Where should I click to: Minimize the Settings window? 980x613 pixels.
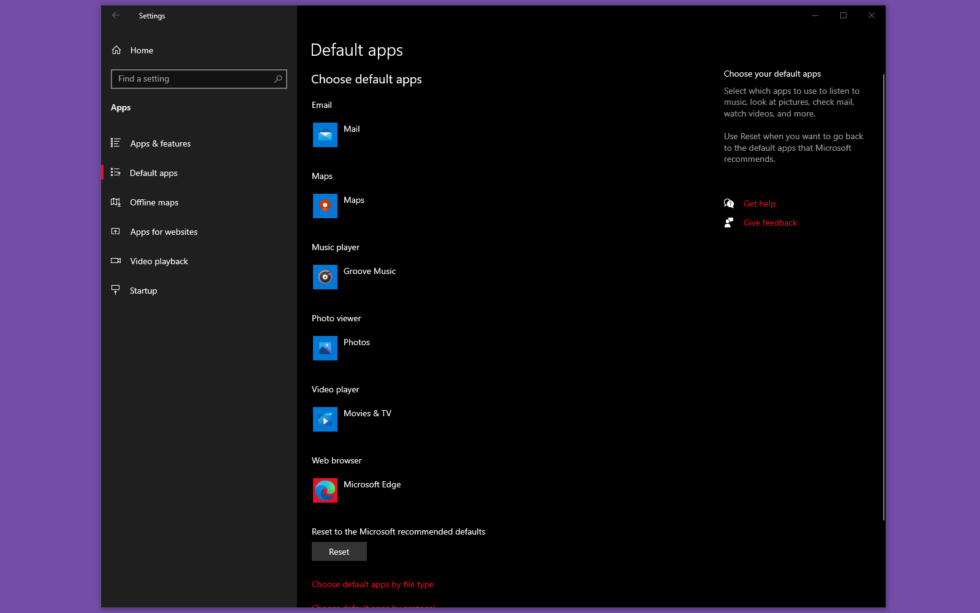tap(814, 16)
